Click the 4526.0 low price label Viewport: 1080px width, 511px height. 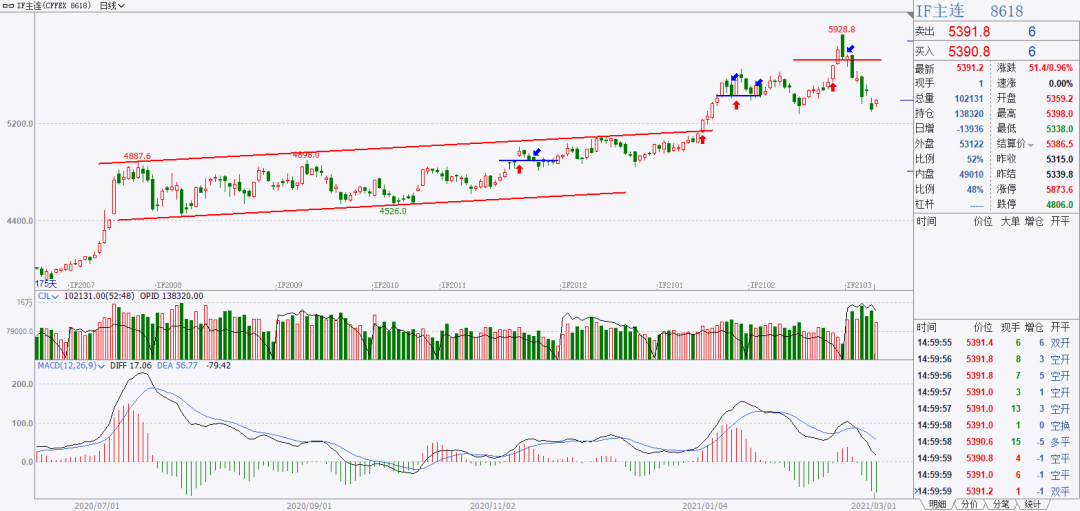coord(393,211)
